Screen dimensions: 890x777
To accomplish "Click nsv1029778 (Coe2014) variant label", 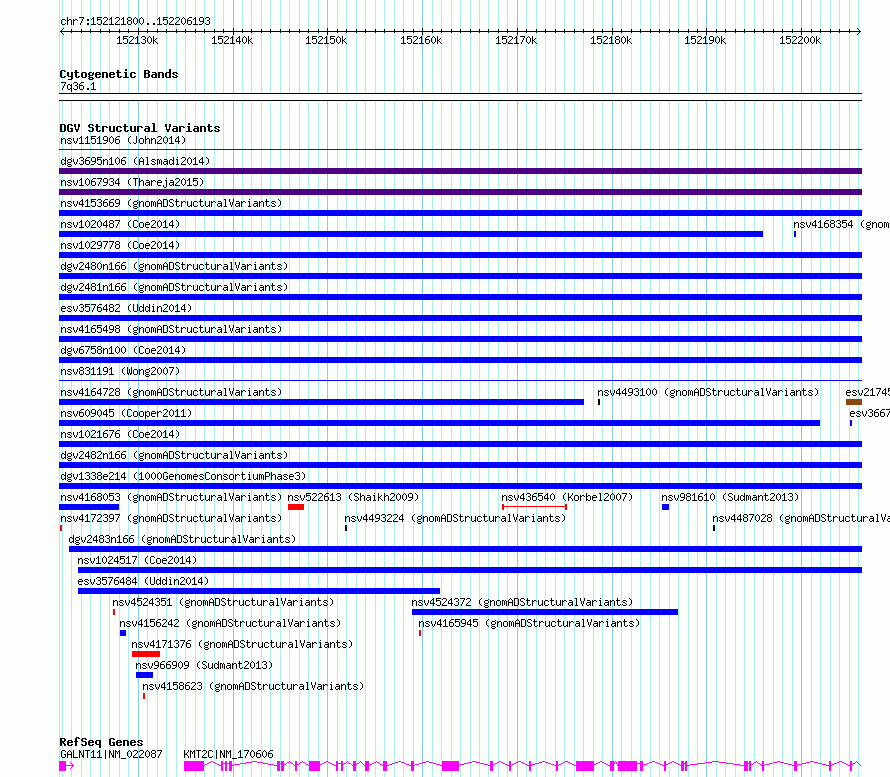I will [120, 245].
